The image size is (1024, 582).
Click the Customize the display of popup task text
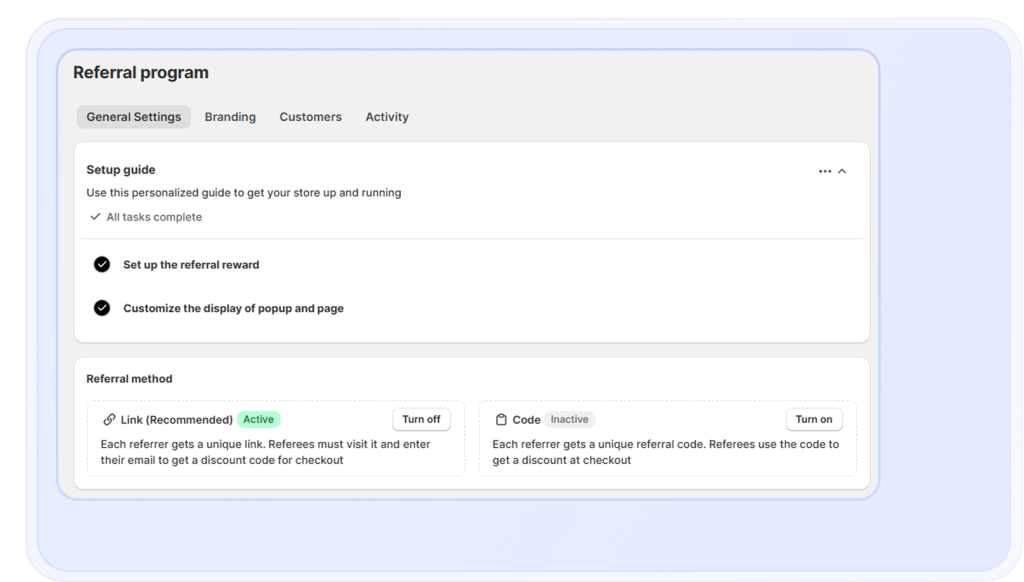pyautogui.click(x=233, y=307)
